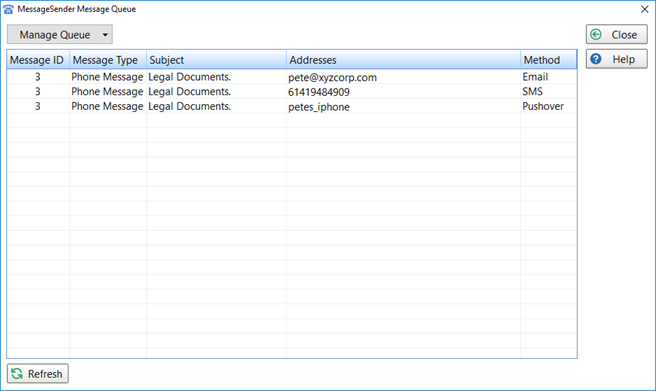This screenshot has width=656, height=391.
Task: Click the Manage Queue button label
Action: (x=55, y=35)
